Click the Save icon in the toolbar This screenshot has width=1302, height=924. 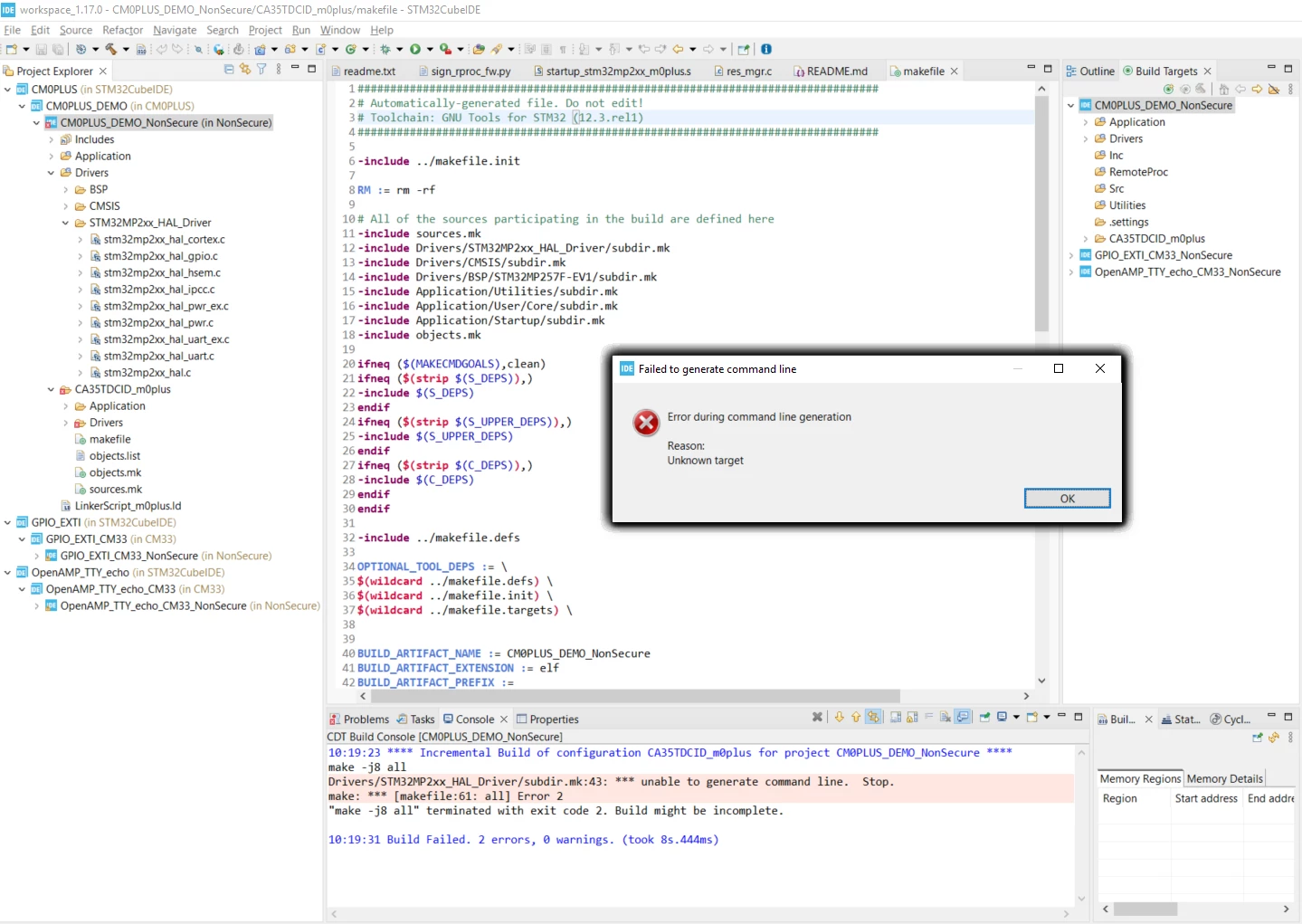(x=41, y=50)
